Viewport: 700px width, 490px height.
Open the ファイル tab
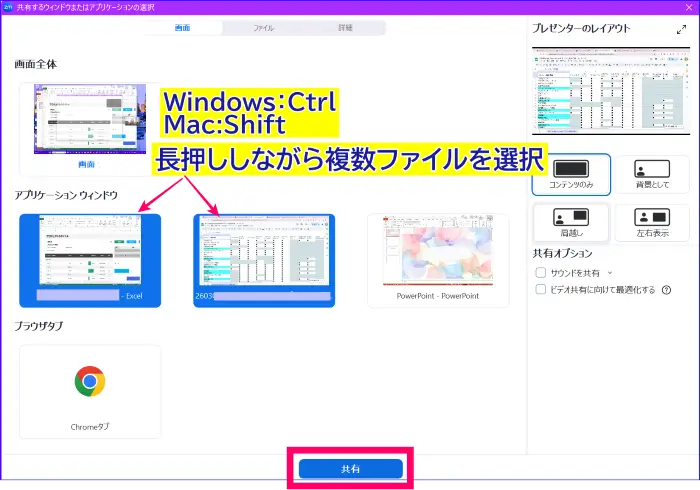(263, 28)
